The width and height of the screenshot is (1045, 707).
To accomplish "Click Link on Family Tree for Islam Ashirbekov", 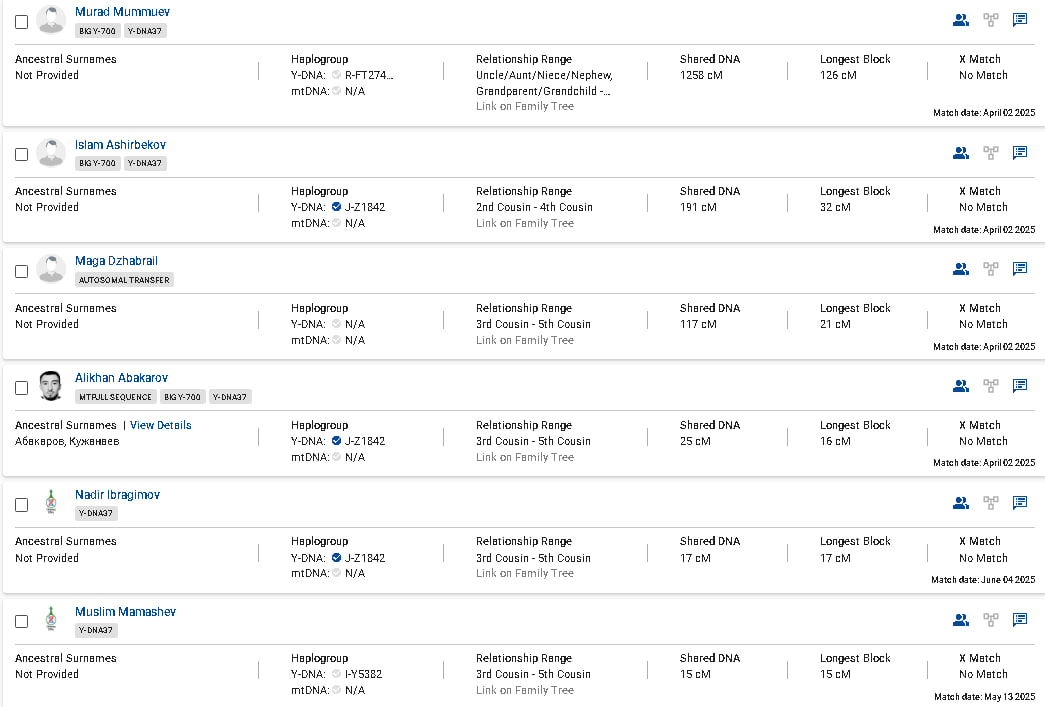I will [x=524, y=223].
